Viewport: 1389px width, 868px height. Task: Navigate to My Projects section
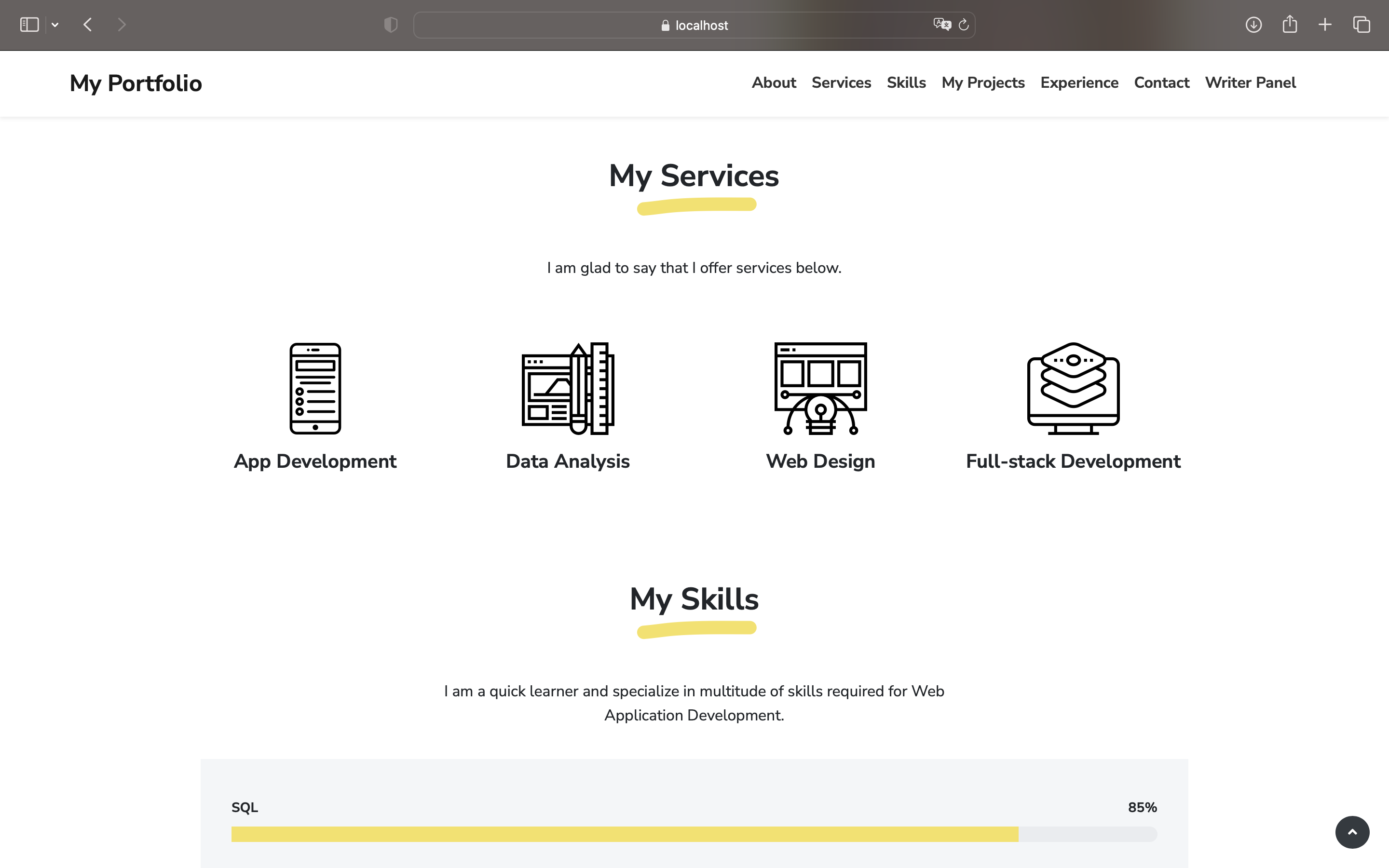(x=982, y=82)
